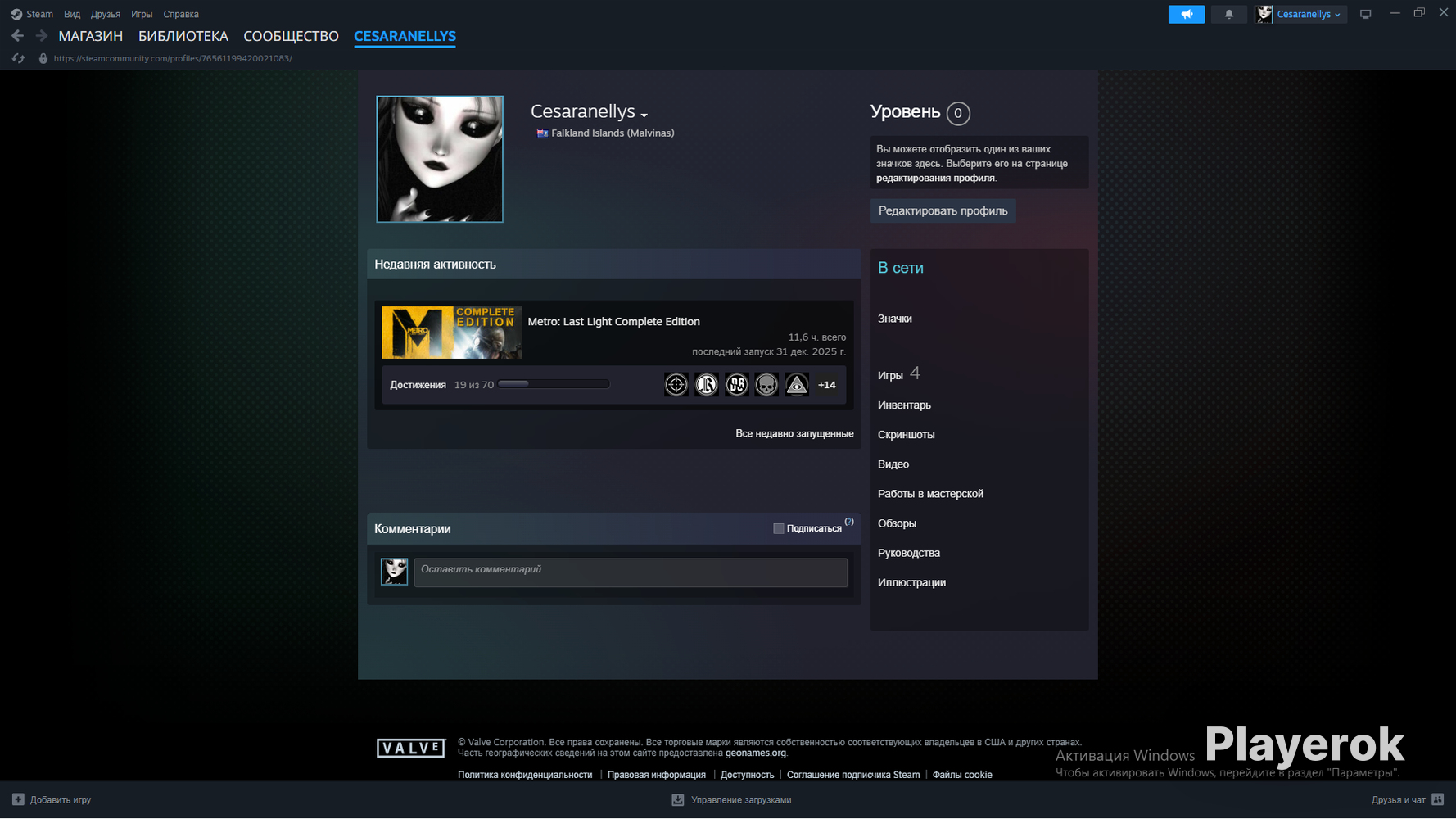
Task: Open the Видео link
Action: (893, 464)
